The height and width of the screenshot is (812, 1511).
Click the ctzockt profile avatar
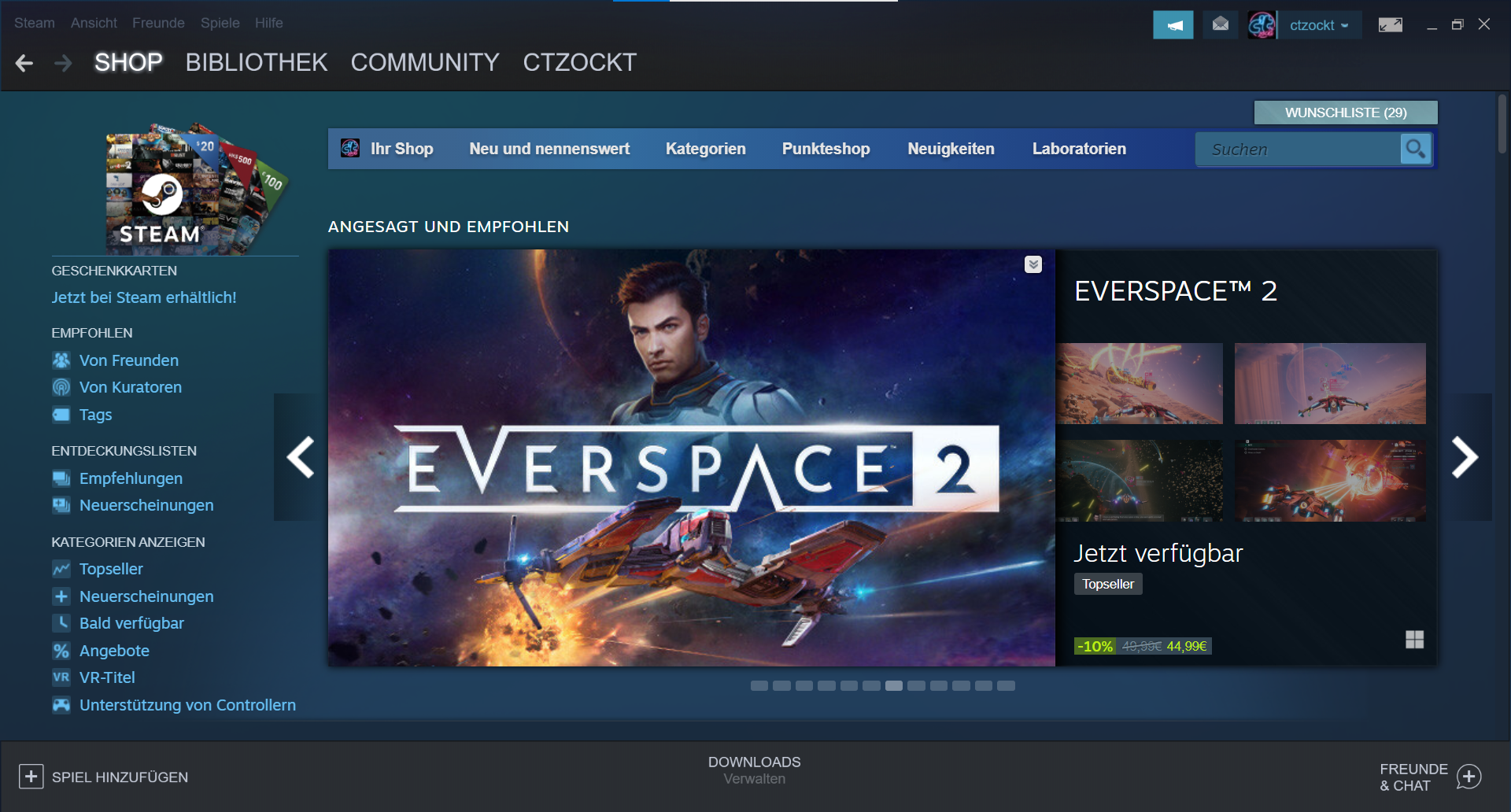tap(1262, 25)
